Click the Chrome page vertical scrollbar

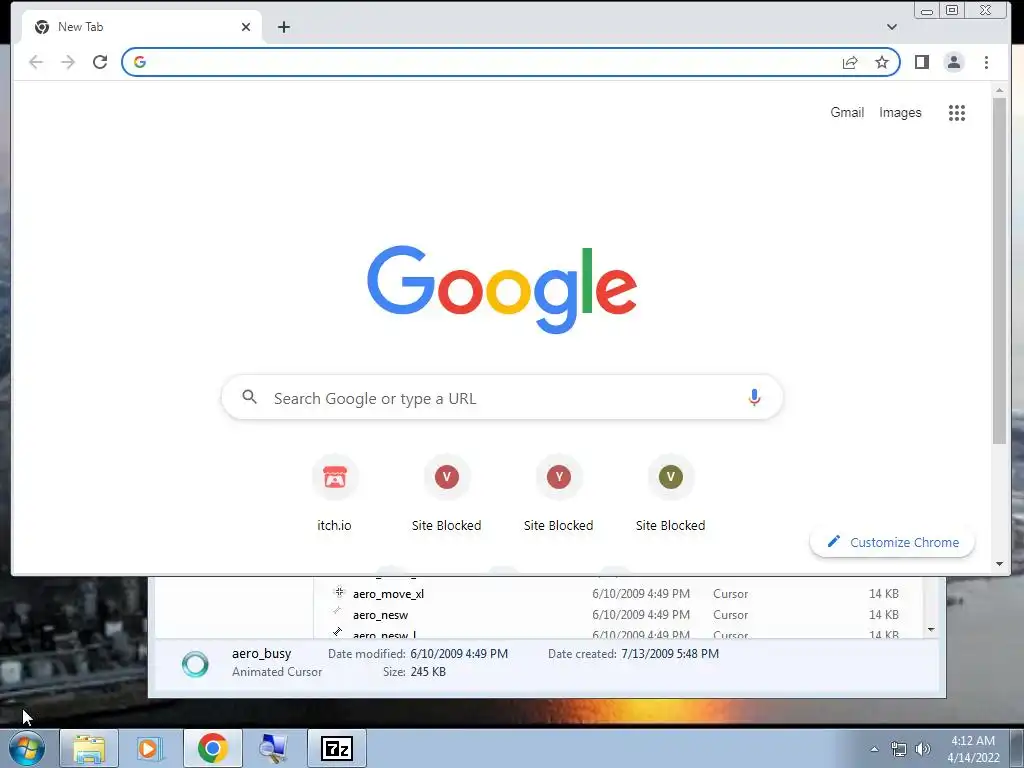click(x=999, y=270)
